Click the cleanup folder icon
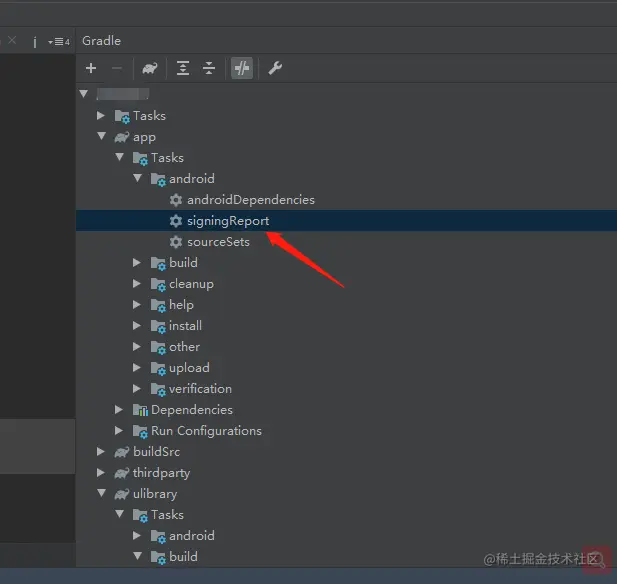617x584 pixels. click(x=158, y=285)
